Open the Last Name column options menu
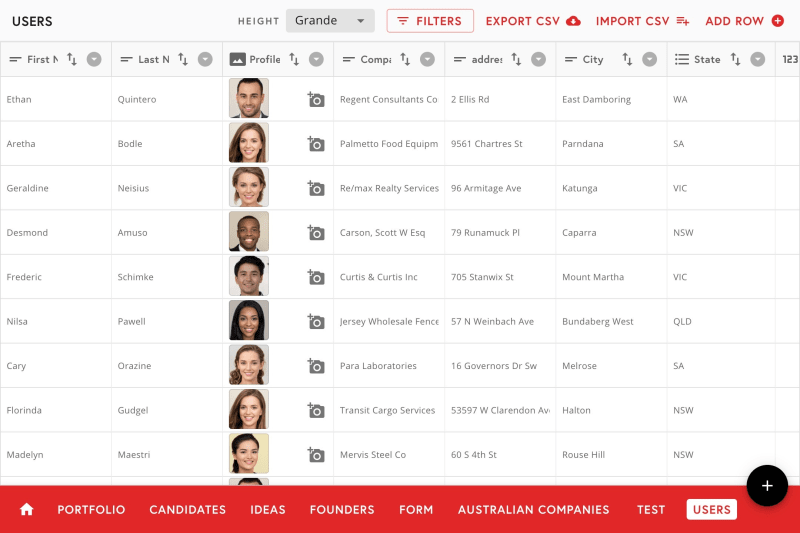 (205, 59)
